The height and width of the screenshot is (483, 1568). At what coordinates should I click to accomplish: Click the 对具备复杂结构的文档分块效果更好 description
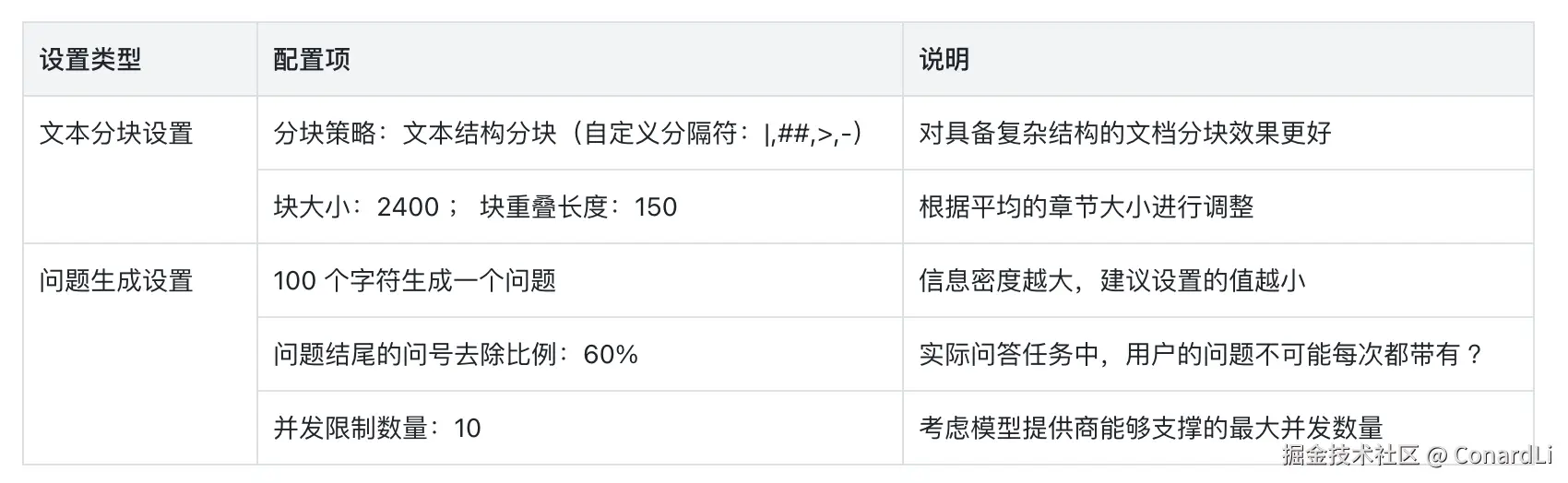1125,134
